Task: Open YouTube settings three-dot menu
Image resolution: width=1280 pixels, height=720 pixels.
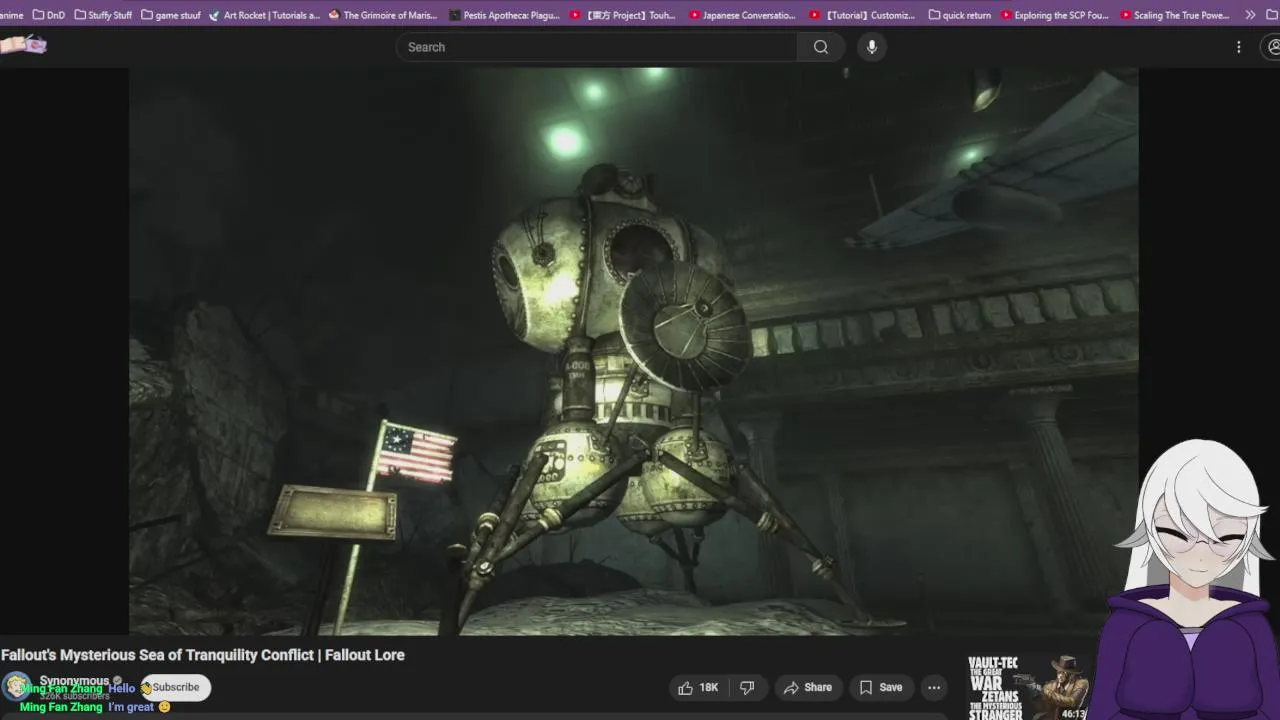Action: 1238,47
